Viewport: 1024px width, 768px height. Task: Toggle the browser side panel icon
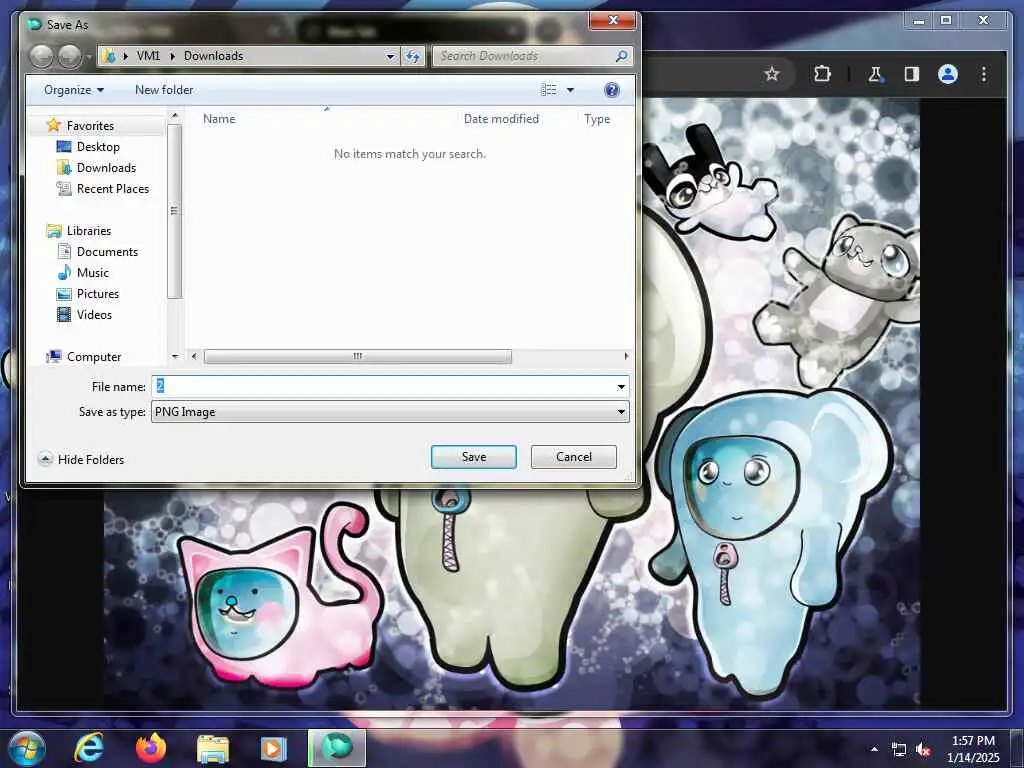[912, 74]
